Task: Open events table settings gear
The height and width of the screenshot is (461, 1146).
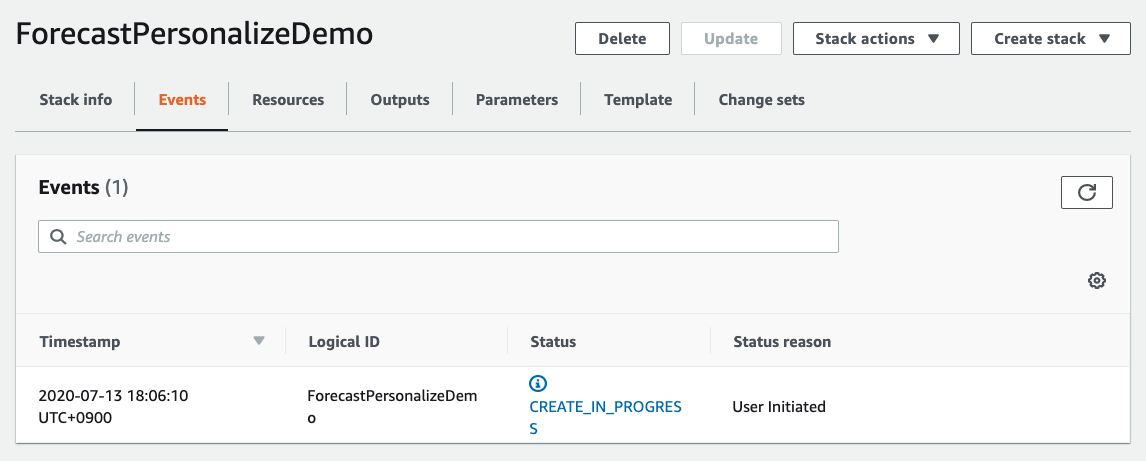Action: [1096, 281]
